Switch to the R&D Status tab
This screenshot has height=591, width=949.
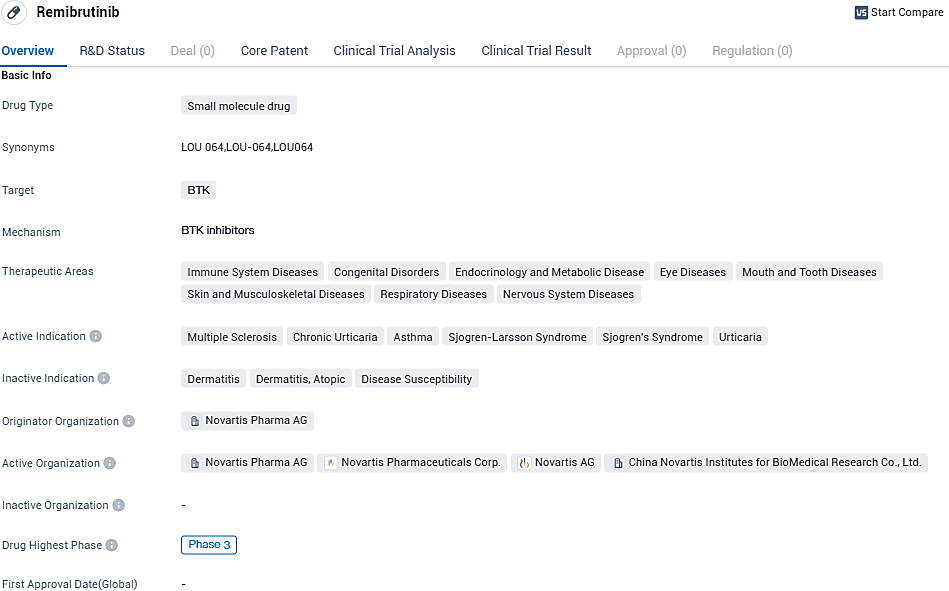(x=112, y=50)
